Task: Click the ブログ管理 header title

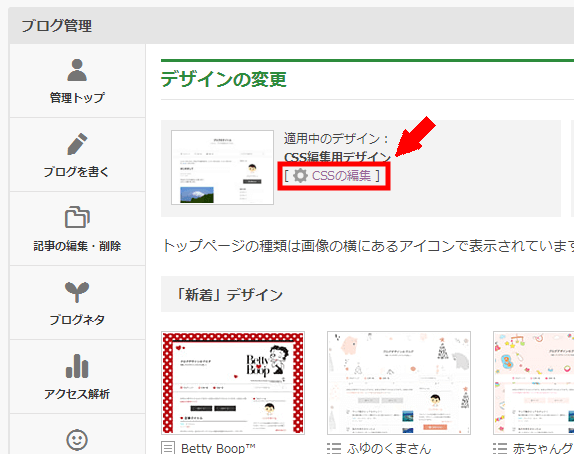Action: pos(57,26)
